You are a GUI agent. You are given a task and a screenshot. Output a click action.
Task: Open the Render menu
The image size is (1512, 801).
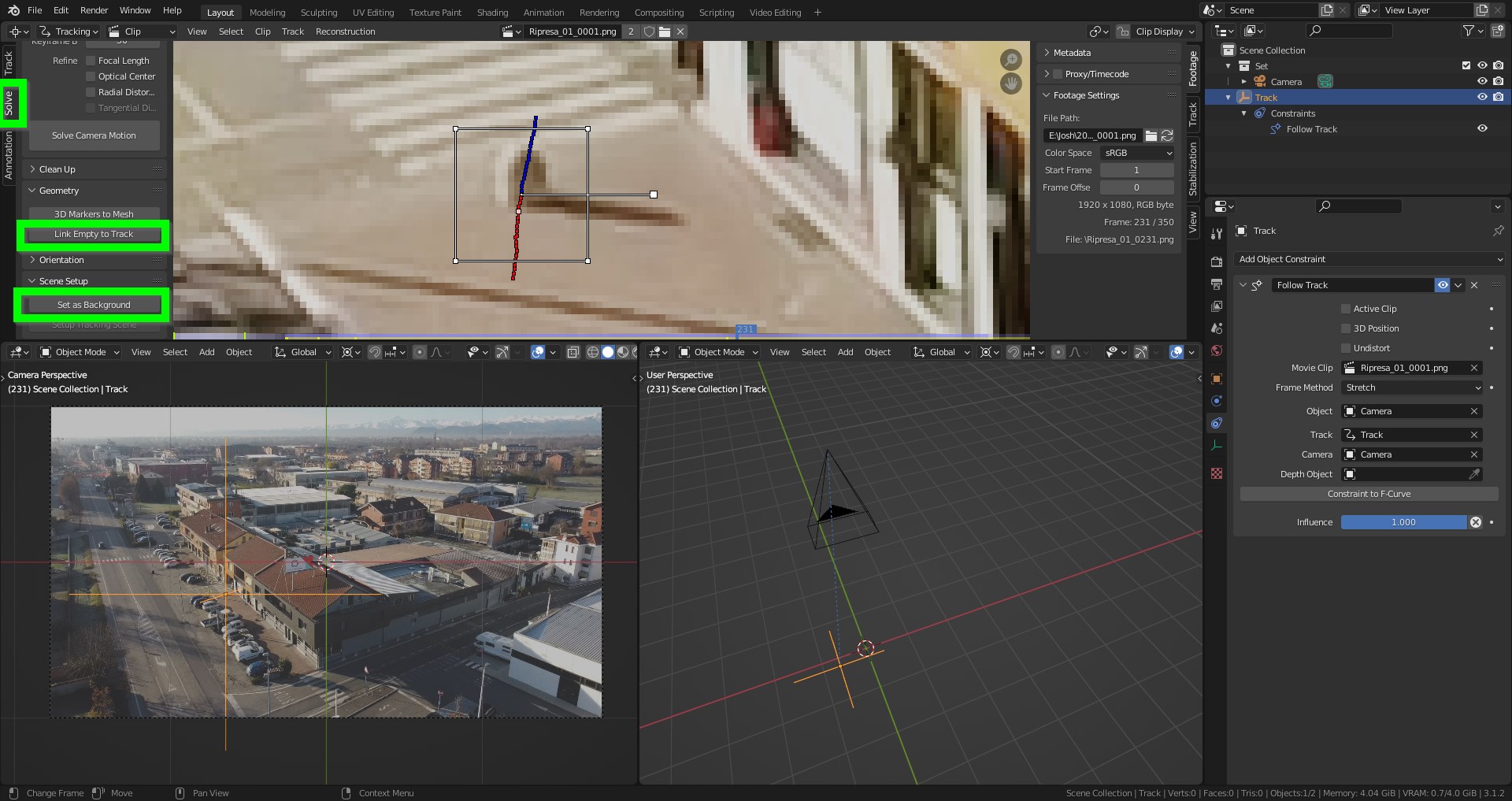[94, 10]
